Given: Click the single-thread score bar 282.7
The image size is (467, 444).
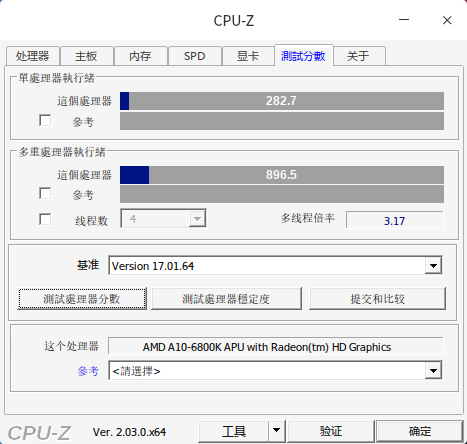Looking at the screenshot, I should click(x=282, y=101).
